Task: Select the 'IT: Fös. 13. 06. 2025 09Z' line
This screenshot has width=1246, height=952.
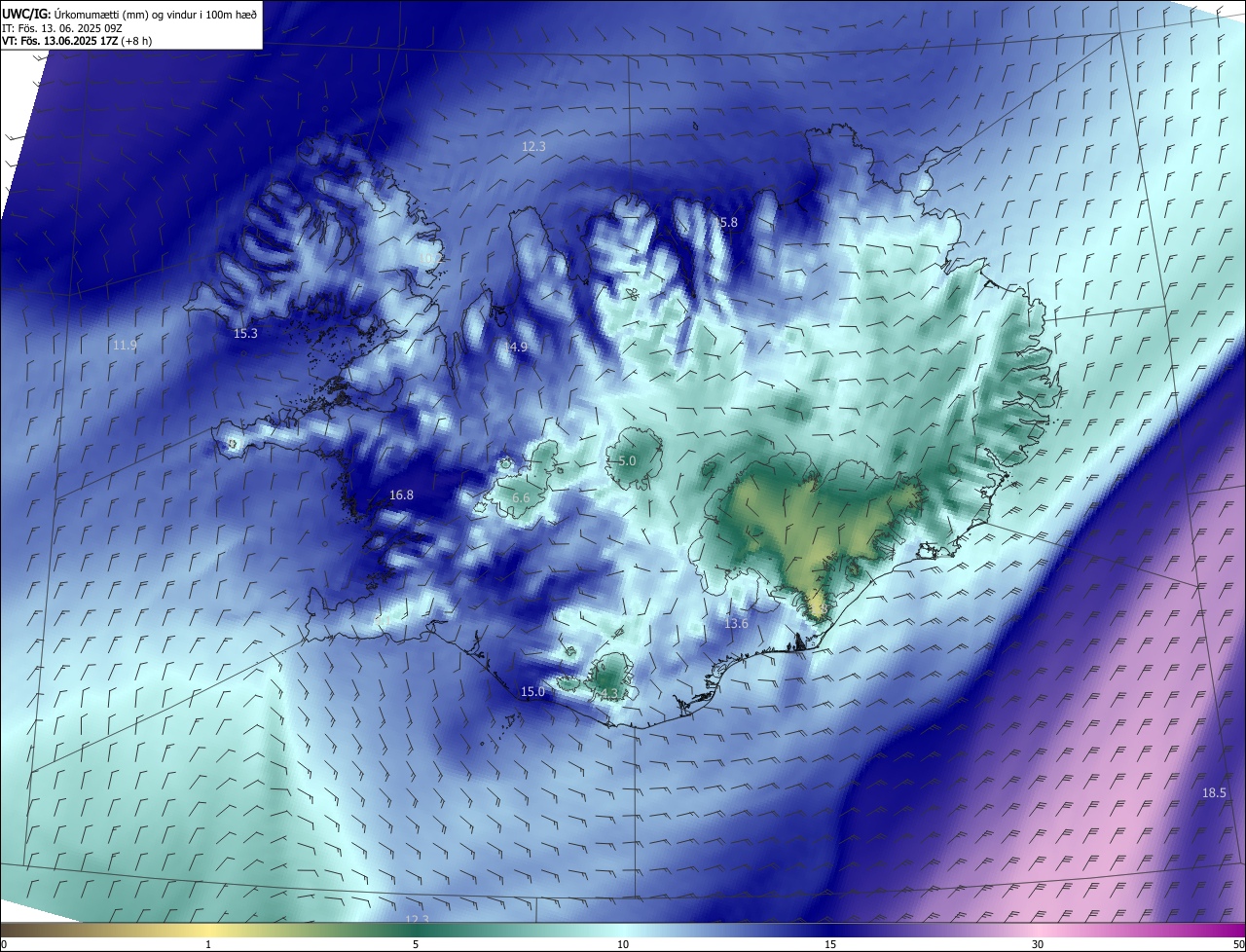Action: (x=61, y=27)
